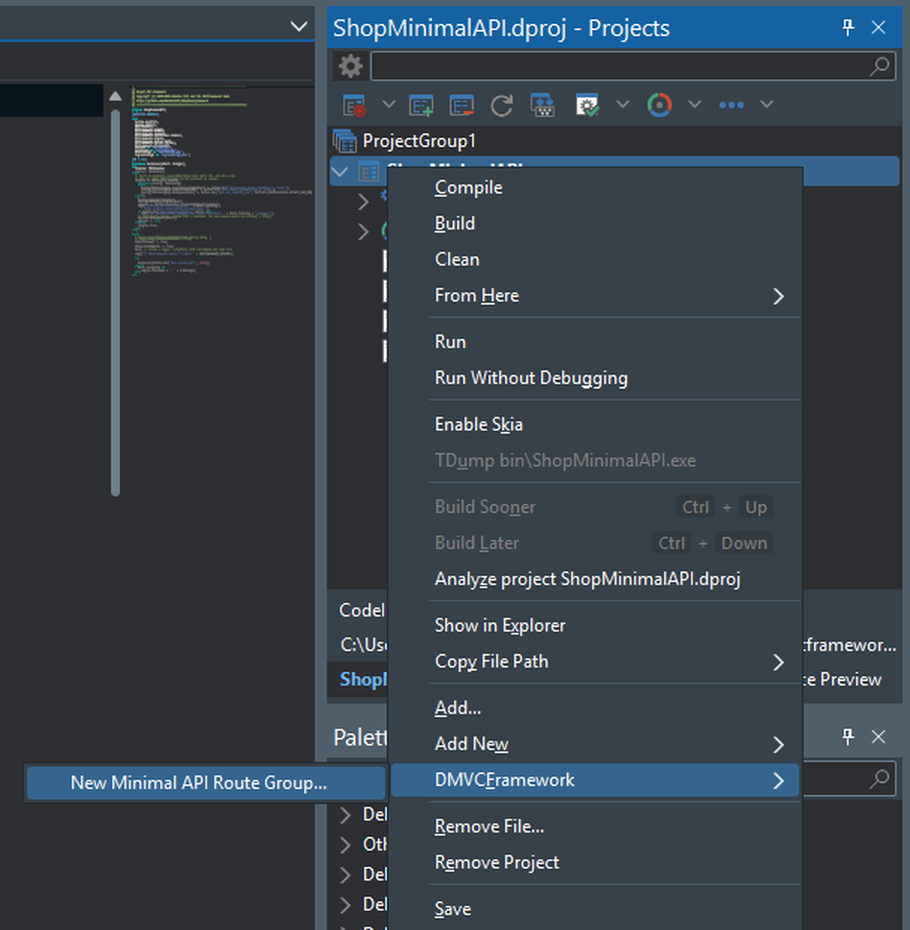Click TDump bin\ShopMinimalAPI.exe menu entry
910x930 pixels.
point(595,460)
